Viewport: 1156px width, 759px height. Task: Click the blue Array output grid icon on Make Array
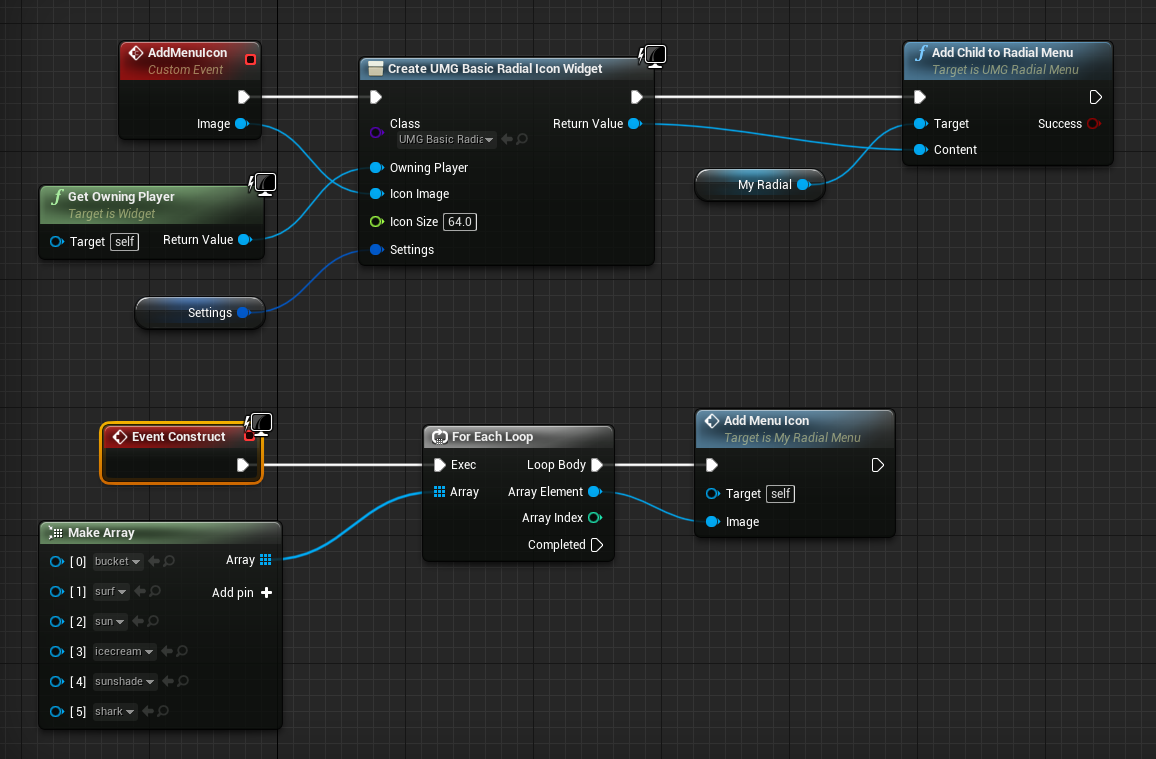click(266, 560)
